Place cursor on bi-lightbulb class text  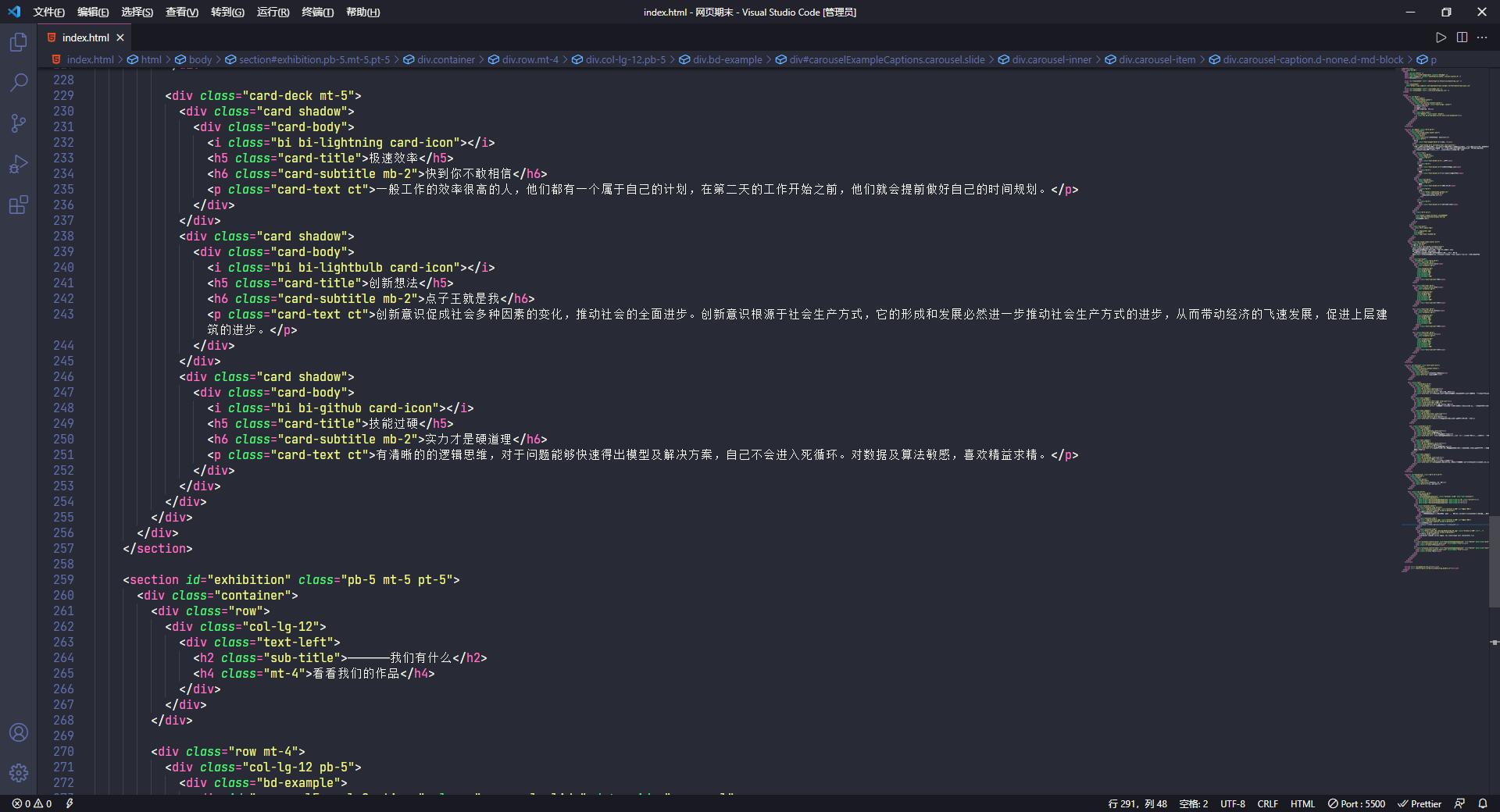[x=340, y=267]
